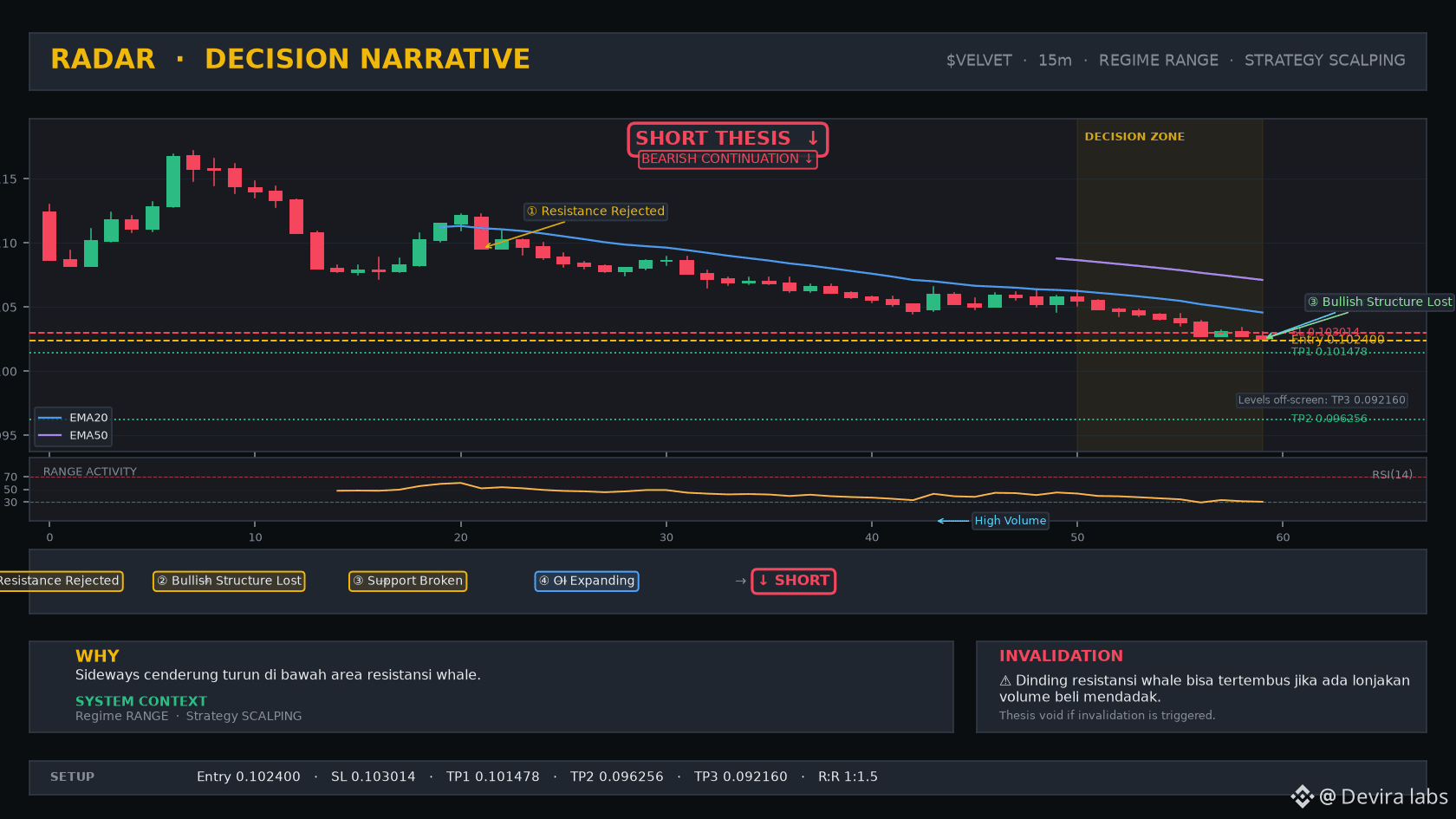Click the Entry 0.102400 level label on chart
Screen dimensions: 1456x819
click(1337, 340)
